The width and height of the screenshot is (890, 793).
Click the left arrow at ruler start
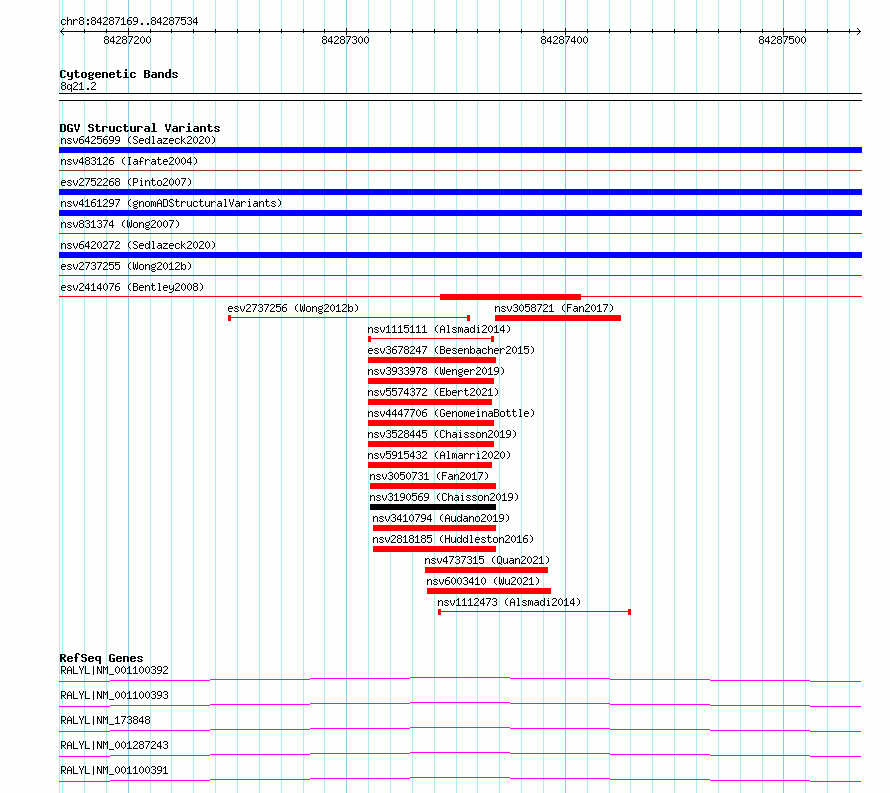(62, 32)
